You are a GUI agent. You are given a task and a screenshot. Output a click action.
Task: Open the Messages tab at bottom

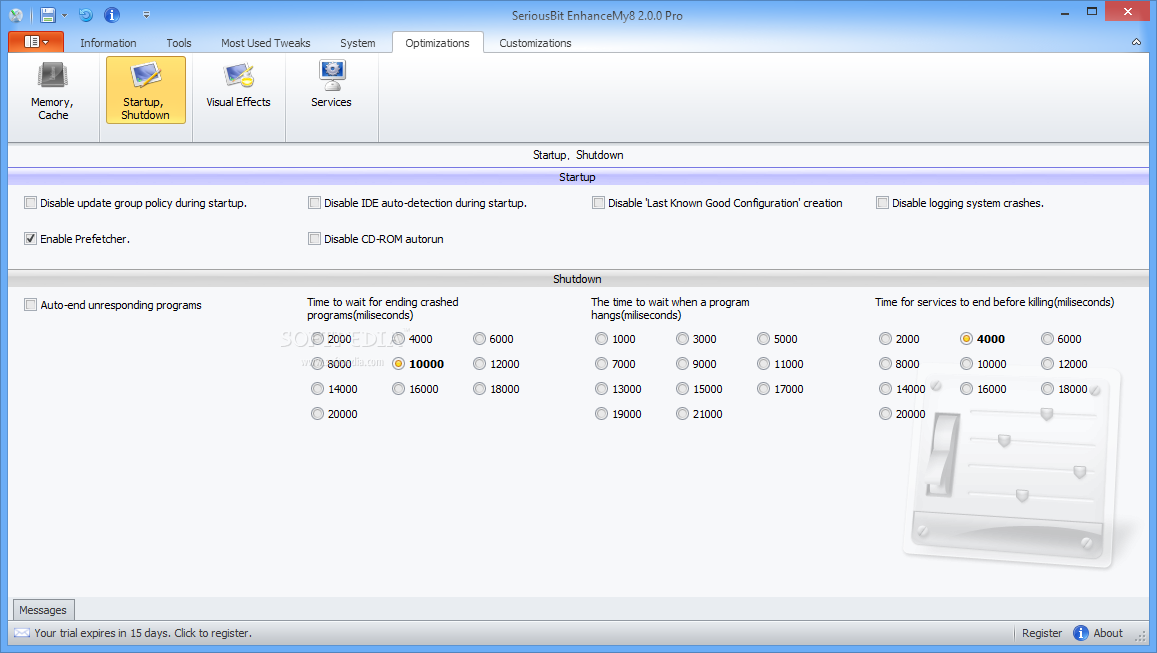coord(43,610)
